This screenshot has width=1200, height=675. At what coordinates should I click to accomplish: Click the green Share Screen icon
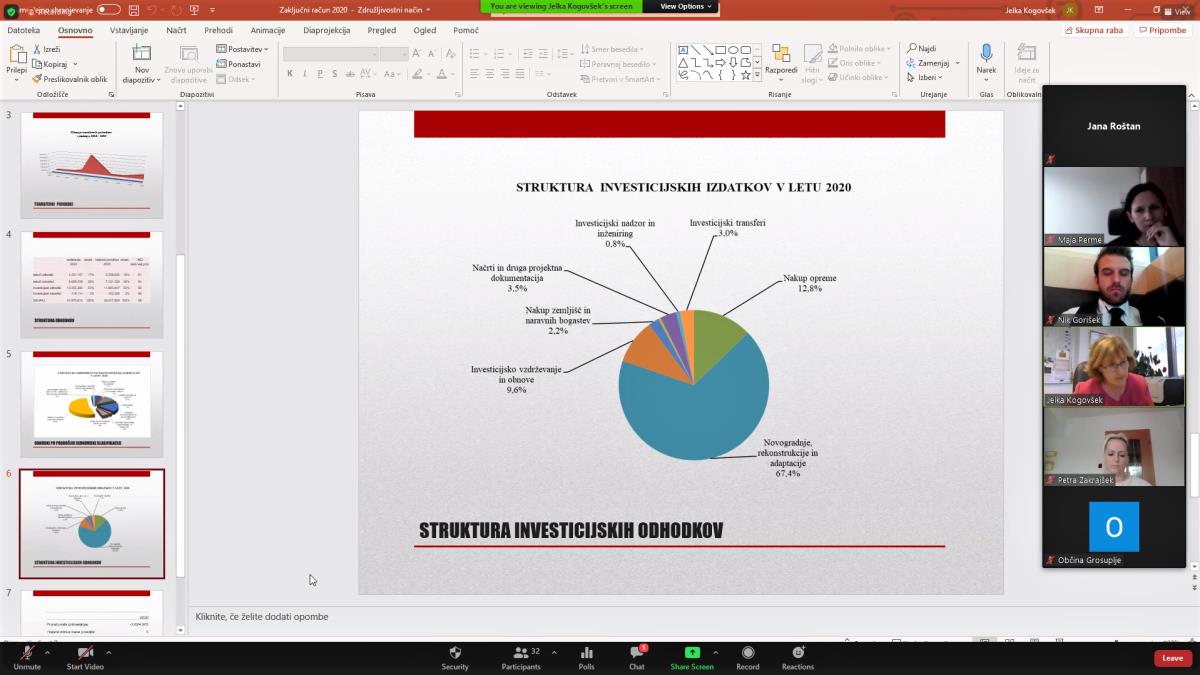click(x=692, y=653)
